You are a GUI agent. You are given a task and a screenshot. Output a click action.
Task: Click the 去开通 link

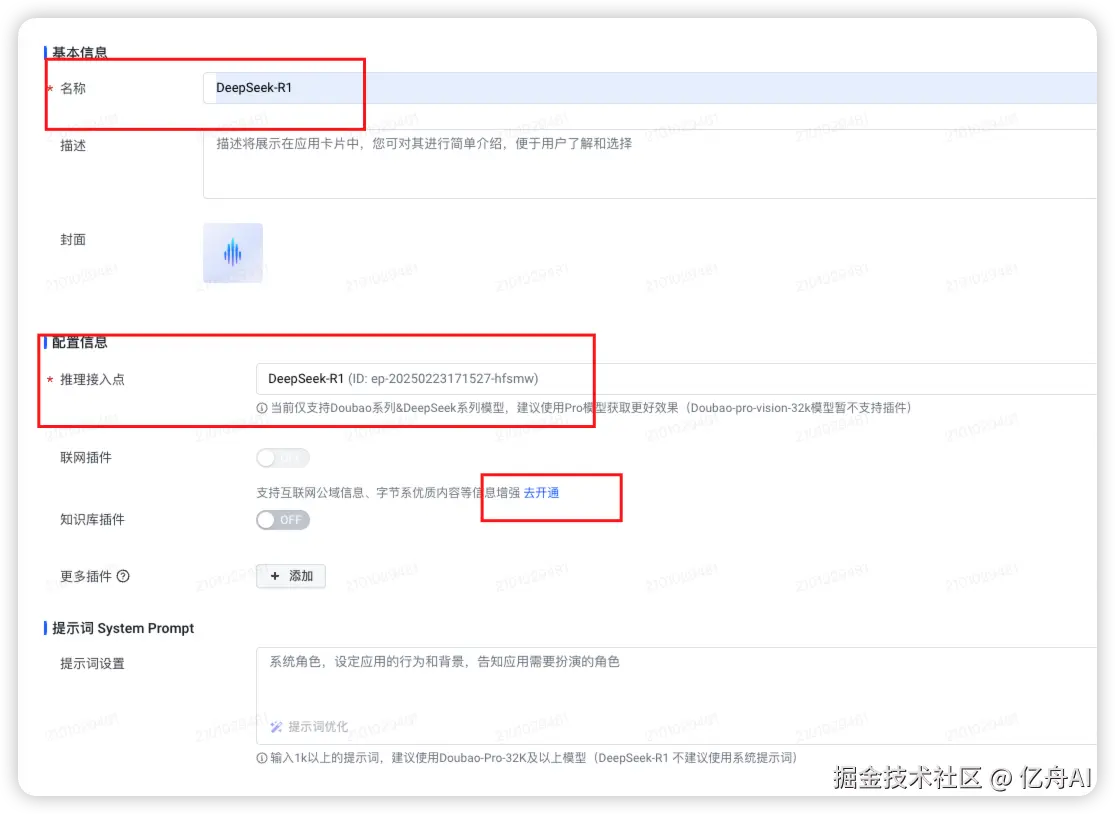(x=541, y=493)
